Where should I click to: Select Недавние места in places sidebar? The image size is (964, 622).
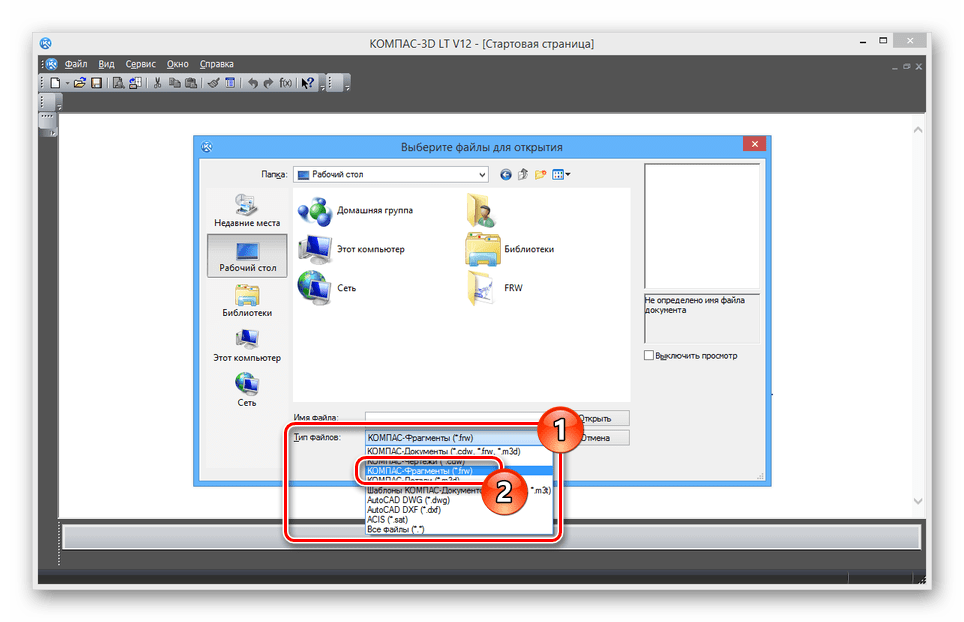click(247, 210)
